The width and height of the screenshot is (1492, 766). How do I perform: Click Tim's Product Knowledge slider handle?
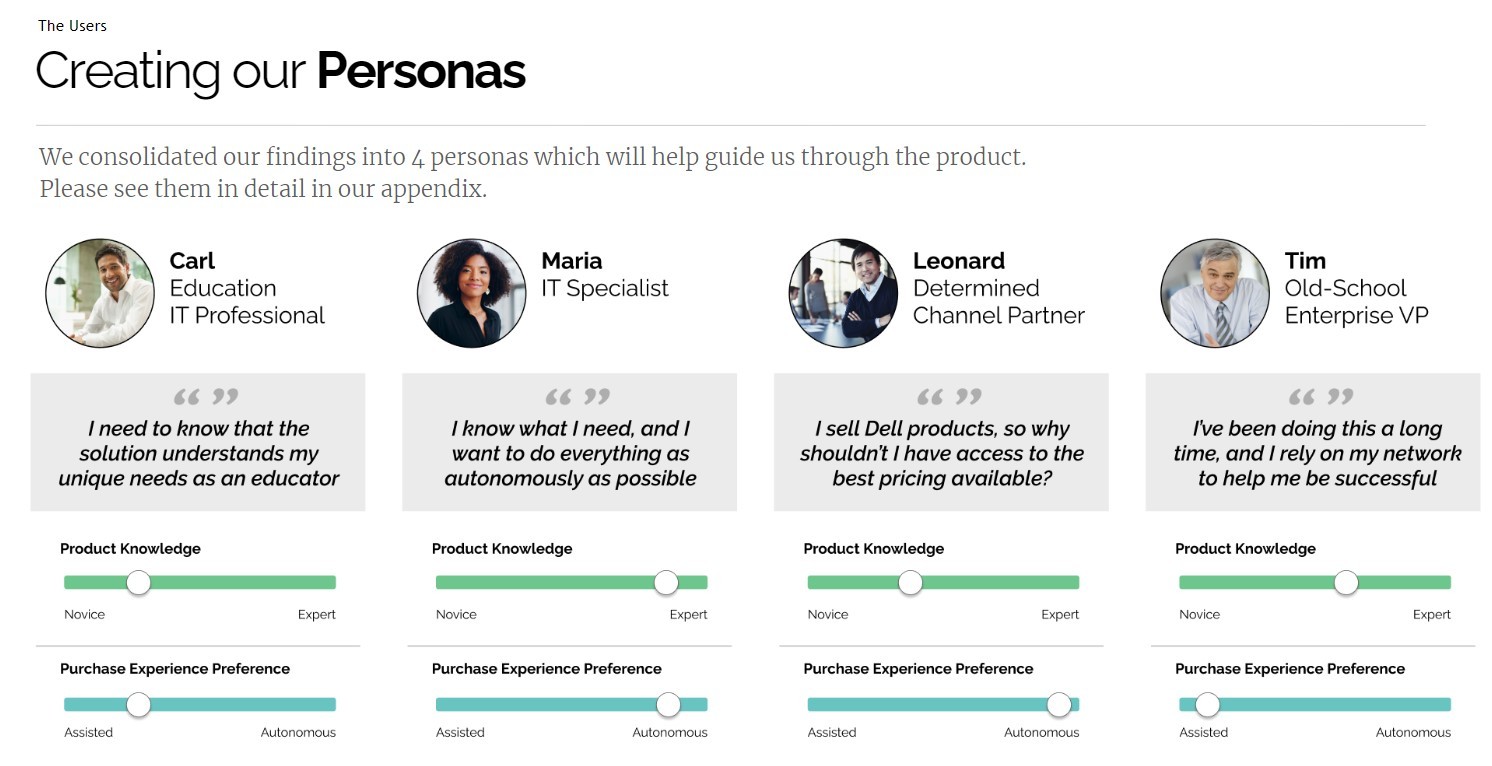pyautogui.click(x=1346, y=582)
